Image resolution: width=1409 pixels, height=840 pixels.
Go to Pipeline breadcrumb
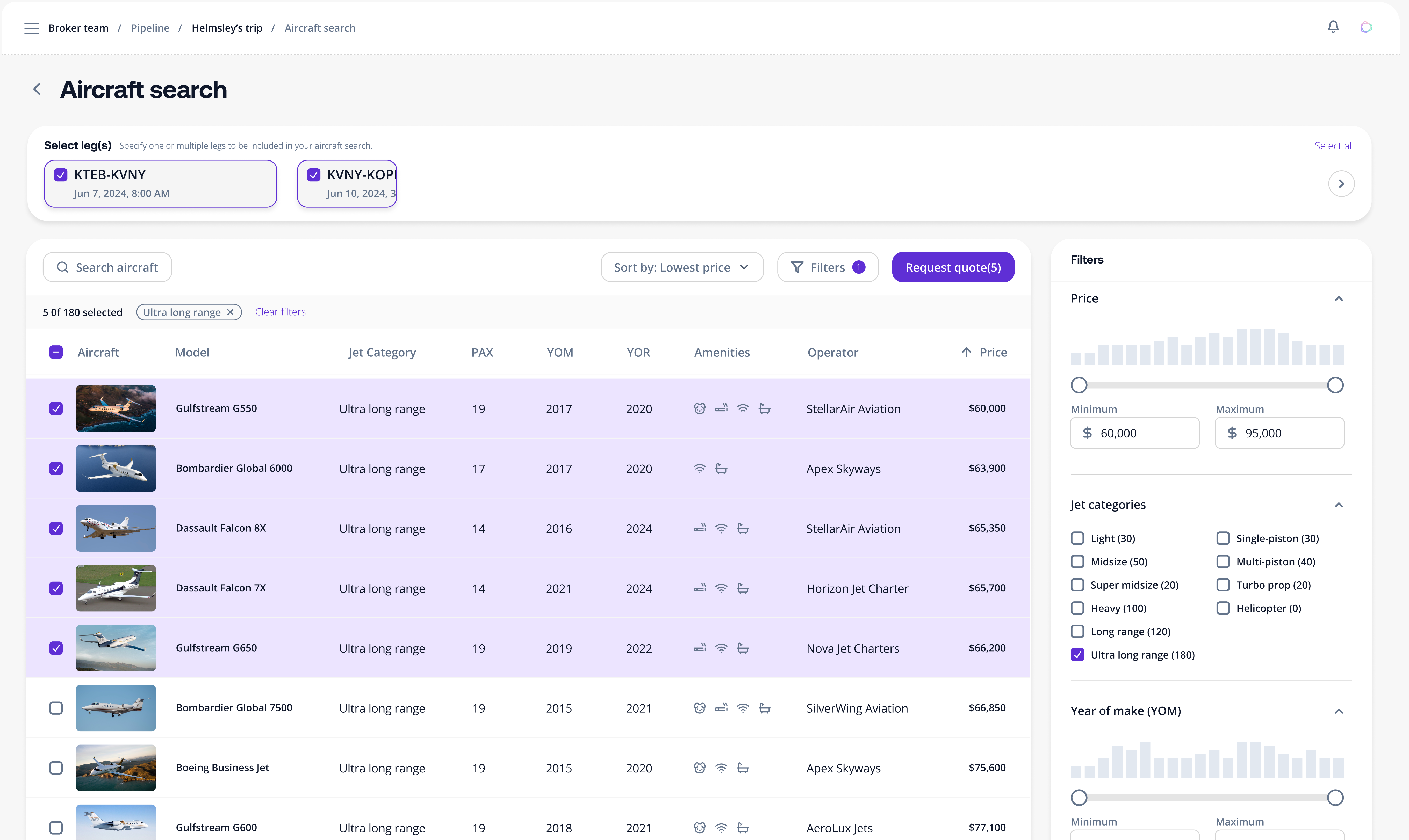click(150, 28)
